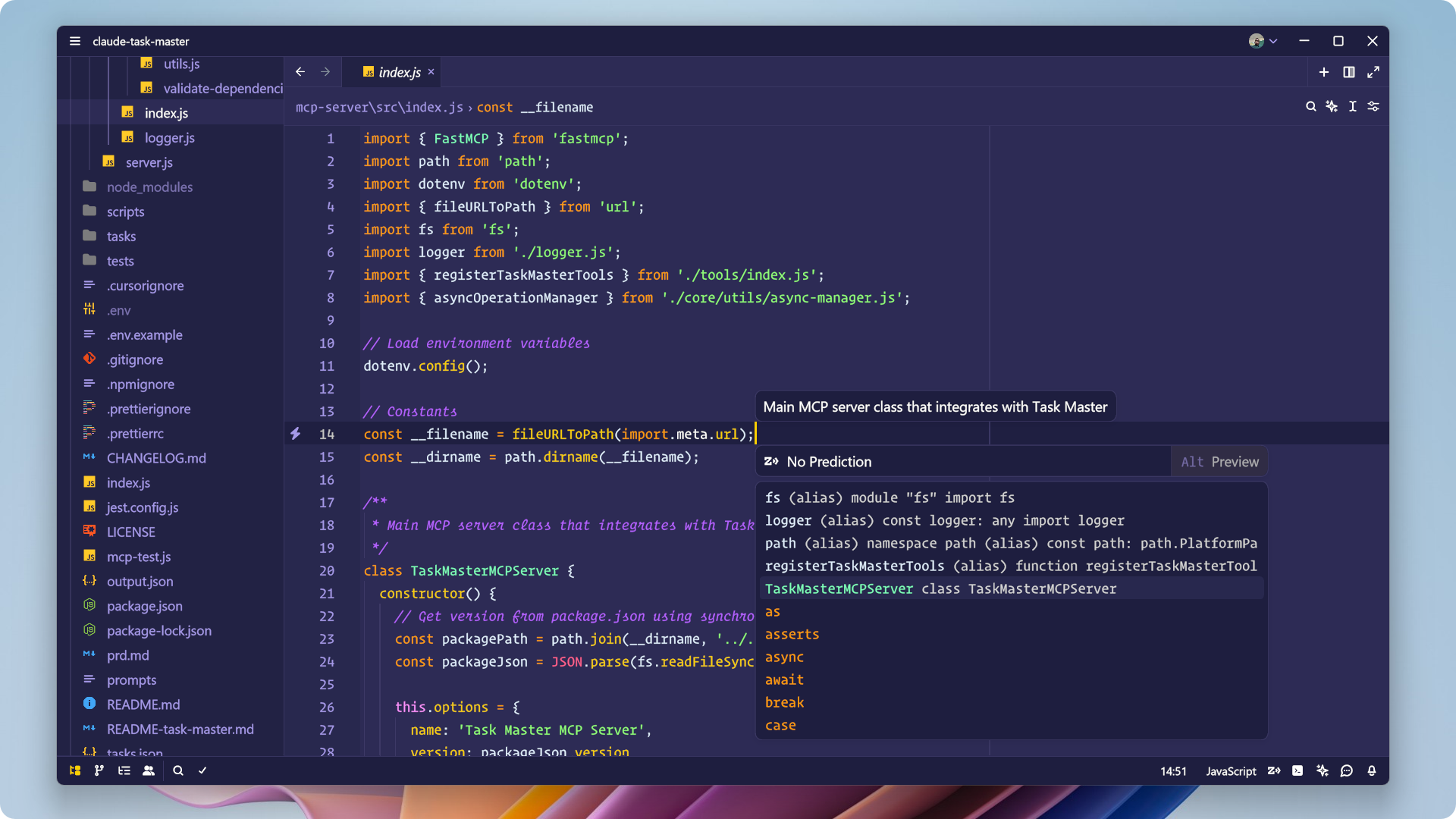This screenshot has height=819, width=1456.
Task: Close the index.js tab
Action: [431, 71]
